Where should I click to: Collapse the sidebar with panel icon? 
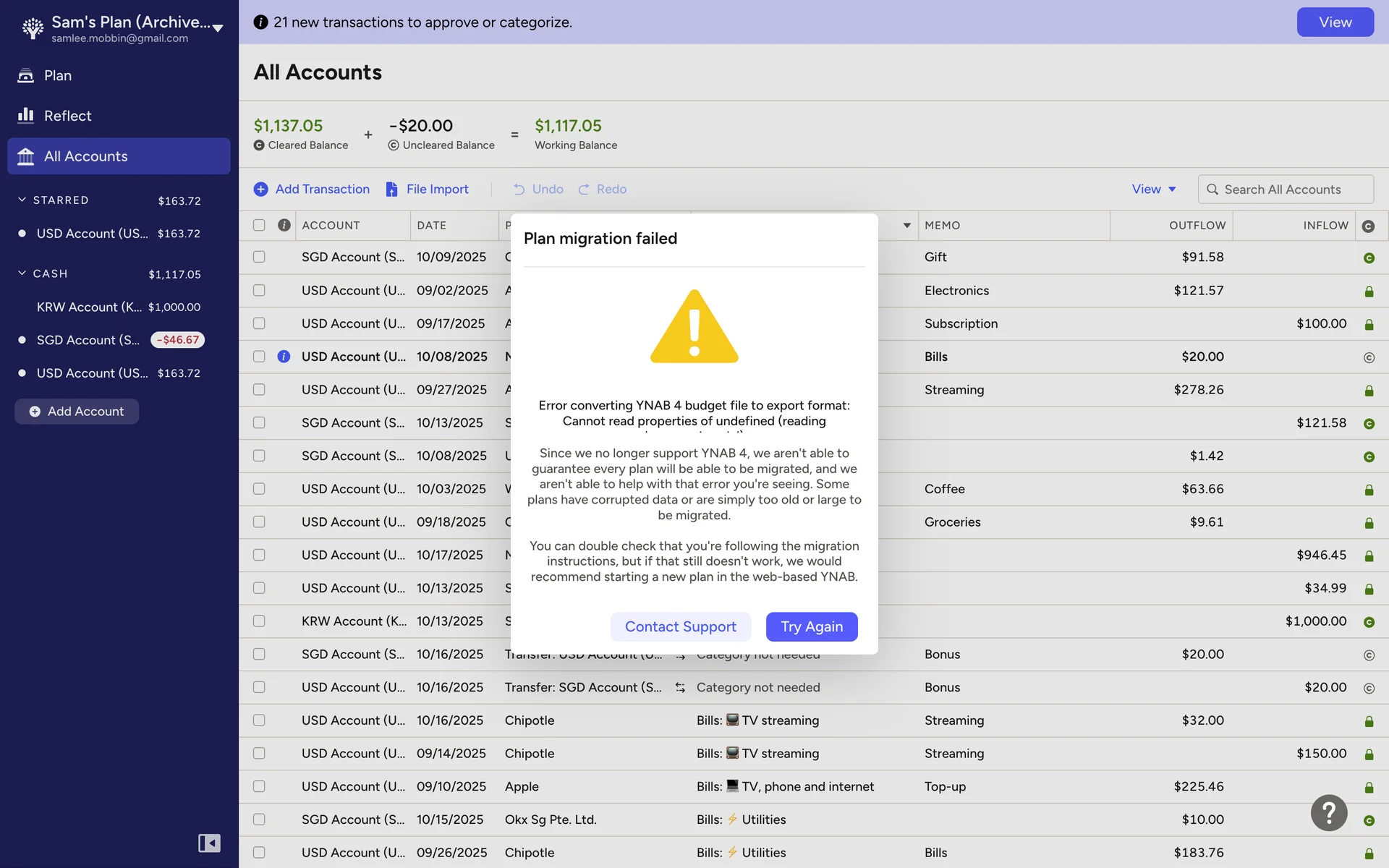pos(209,843)
